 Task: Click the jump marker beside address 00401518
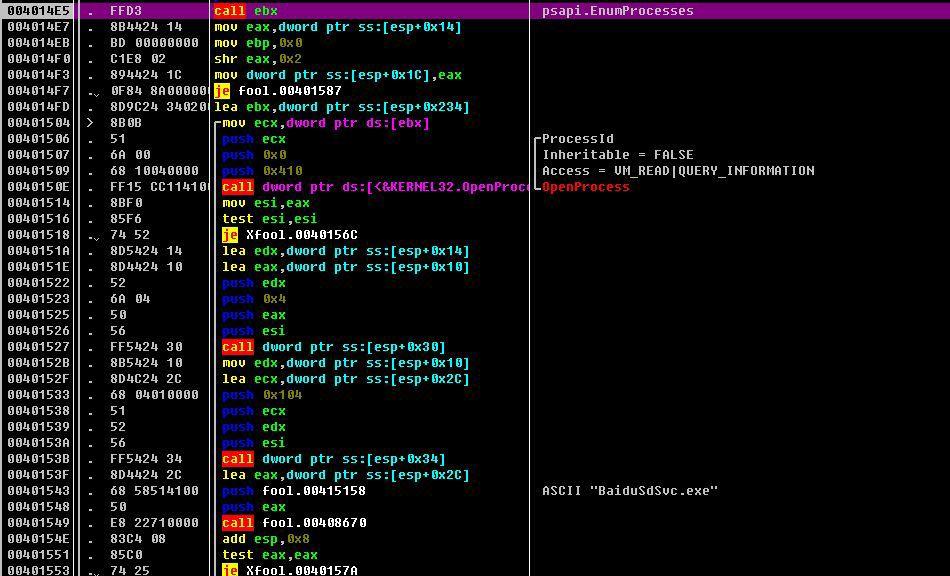pyautogui.click(x=93, y=237)
